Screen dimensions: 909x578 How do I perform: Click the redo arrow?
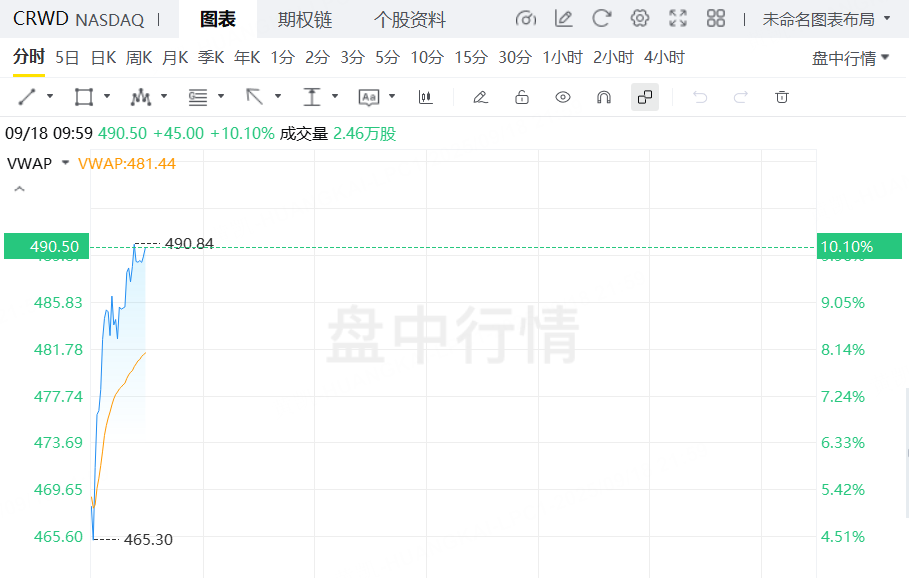tap(741, 97)
